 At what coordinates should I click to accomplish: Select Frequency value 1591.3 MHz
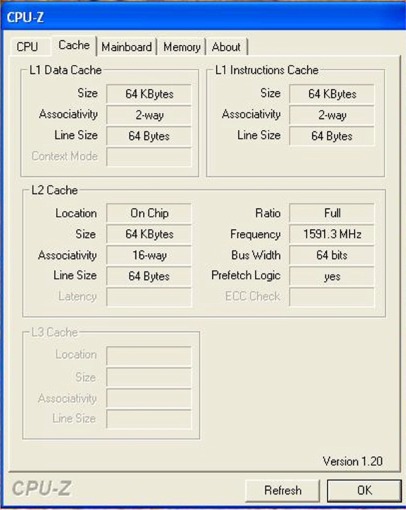click(x=332, y=234)
